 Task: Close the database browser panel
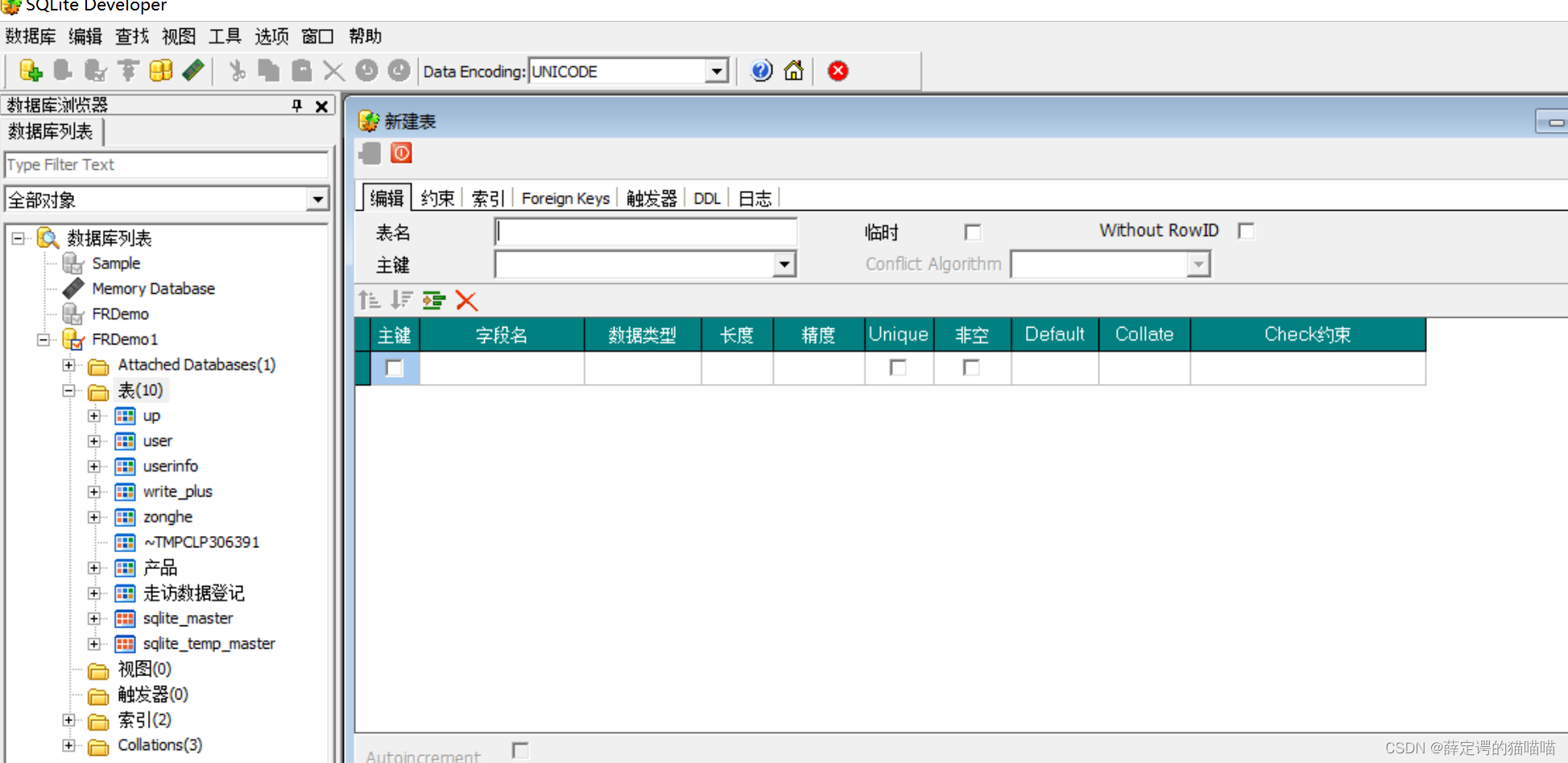[322, 105]
